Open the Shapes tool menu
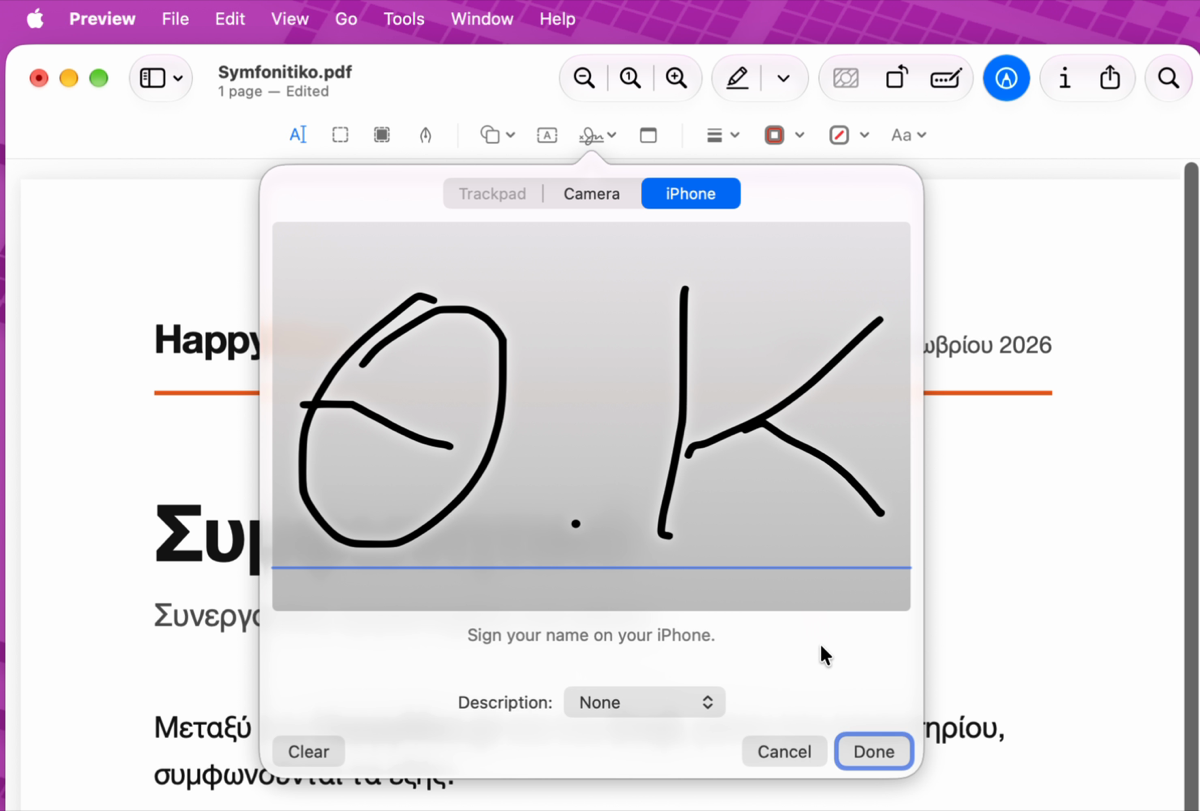The width and height of the screenshot is (1200, 811). pyautogui.click(x=496, y=135)
